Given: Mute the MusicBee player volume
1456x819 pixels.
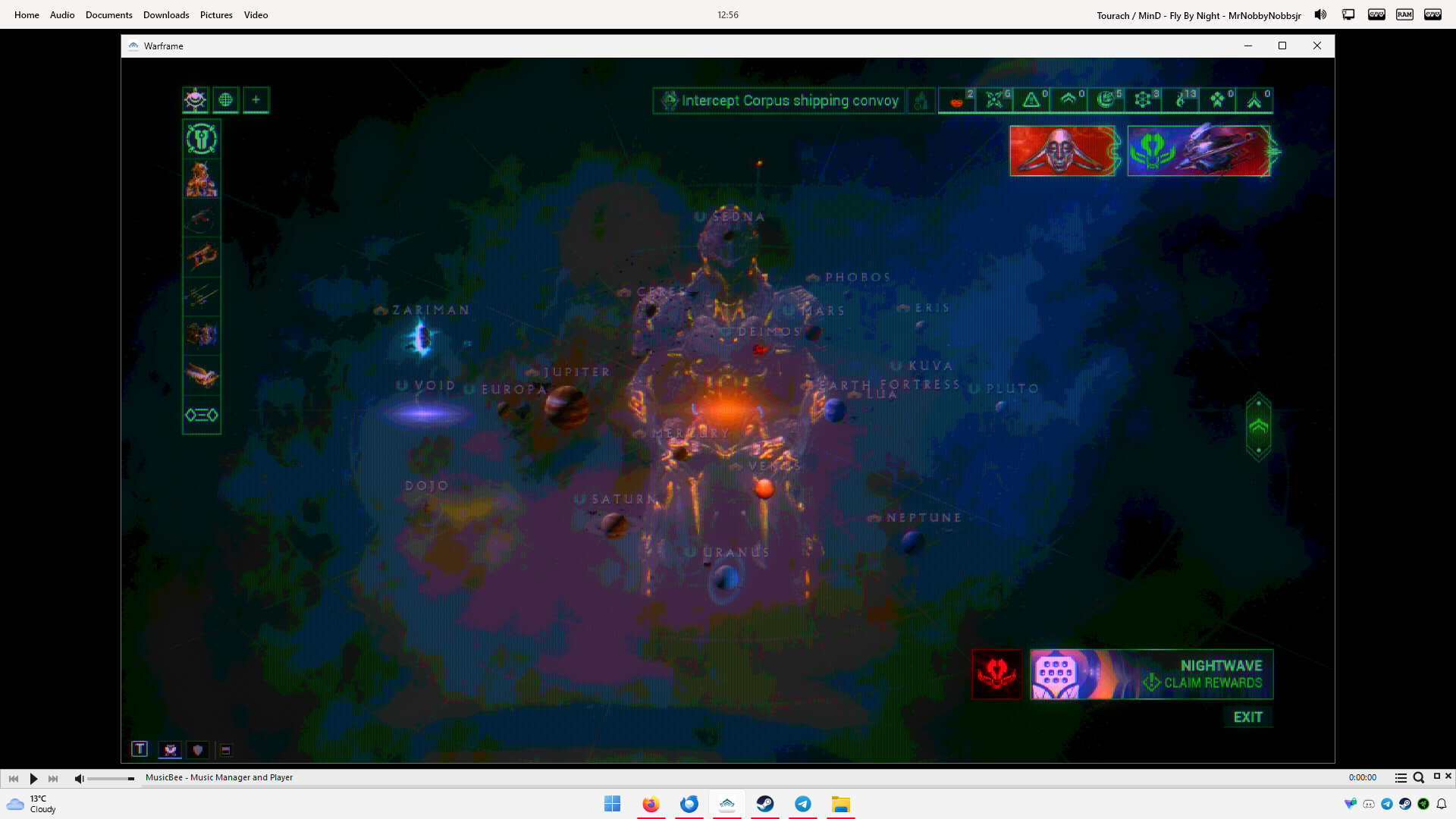Looking at the screenshot, I should tap(79, 778).
